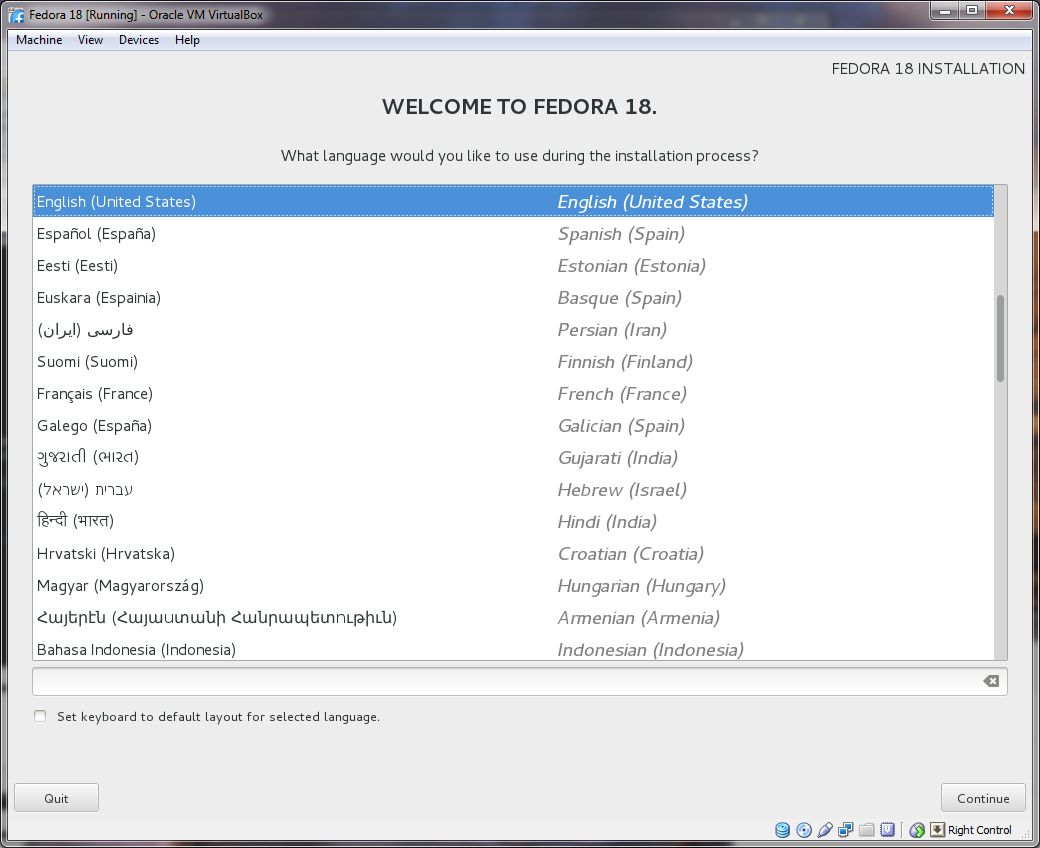1040x848 pixels.
Task: Select English (United States) row
Action: pos(513,202)
